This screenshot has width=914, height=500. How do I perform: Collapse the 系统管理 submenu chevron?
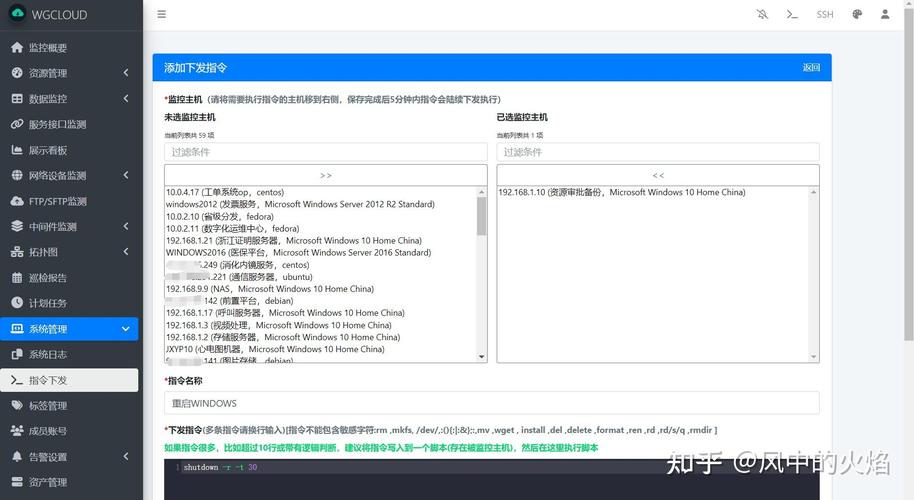coord(126,329)
